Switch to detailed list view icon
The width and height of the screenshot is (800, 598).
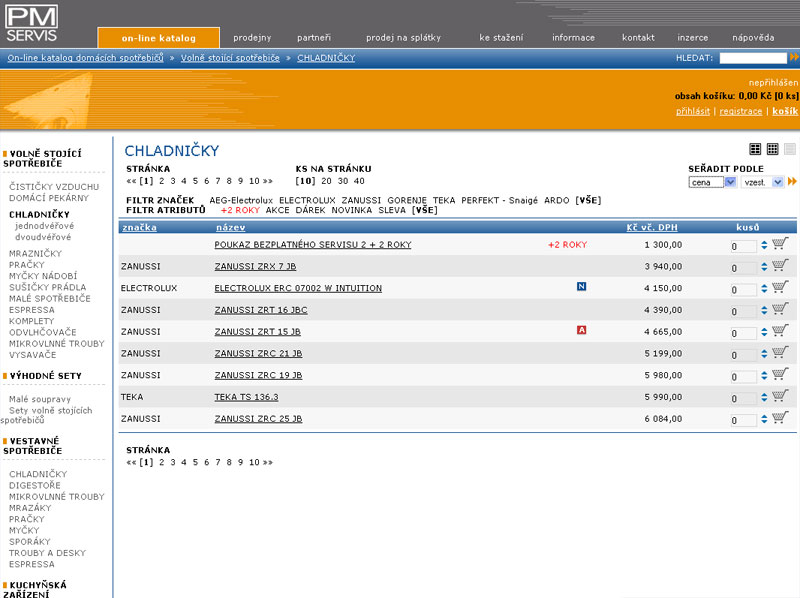tap(755, 149)
